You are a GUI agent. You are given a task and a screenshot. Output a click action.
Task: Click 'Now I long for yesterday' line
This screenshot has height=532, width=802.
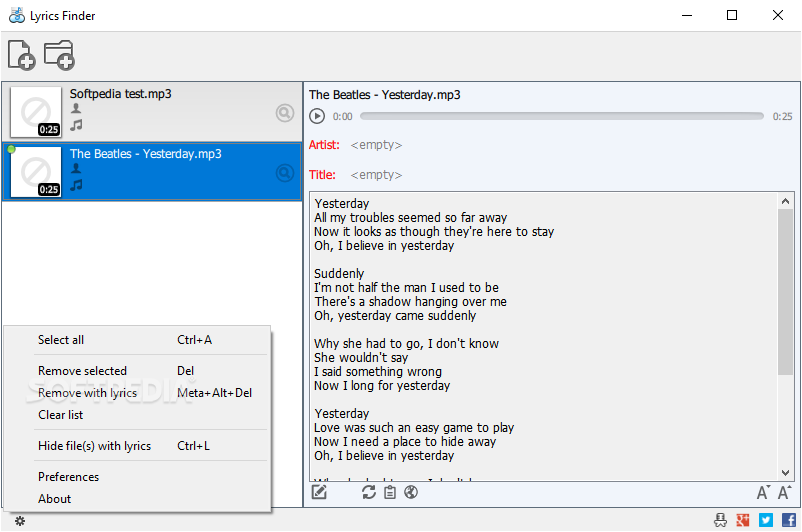pyautogui.click(x=382, y=385)
